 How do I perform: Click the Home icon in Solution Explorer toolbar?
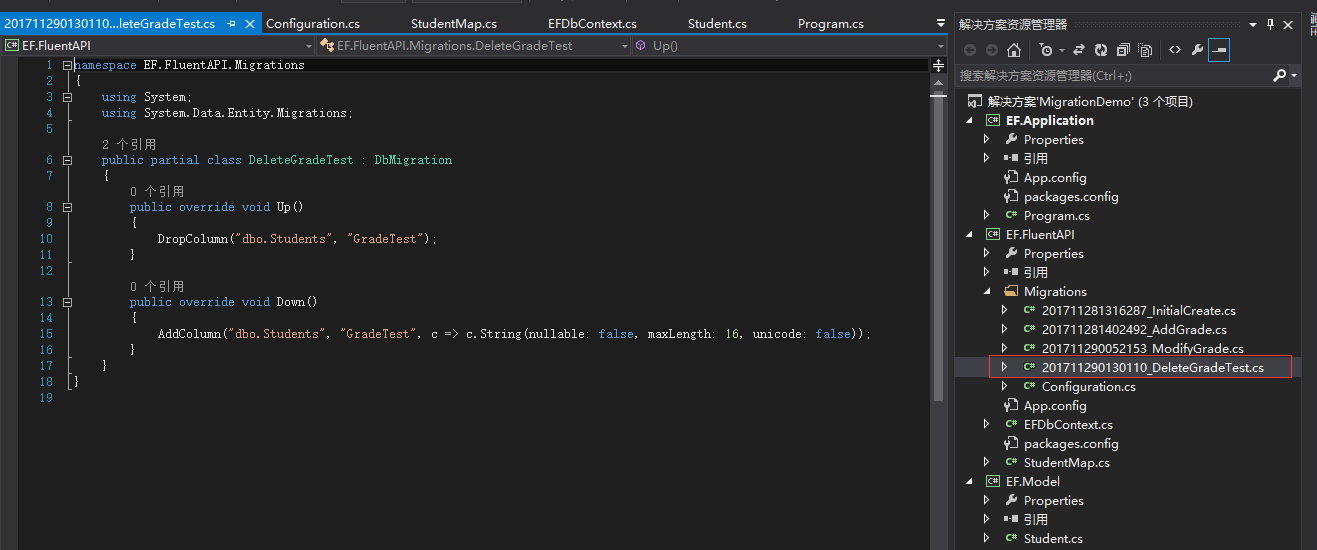1014,50
